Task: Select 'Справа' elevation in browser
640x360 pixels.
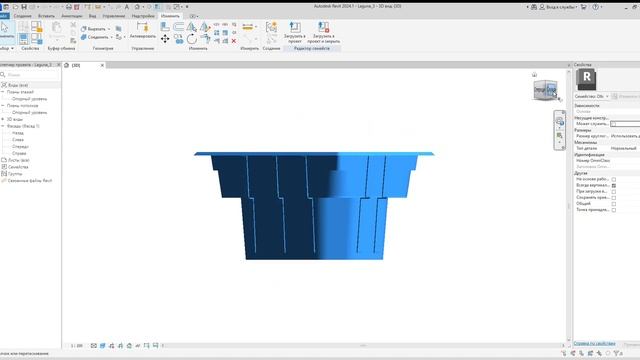Action: (x=19, y=153)
